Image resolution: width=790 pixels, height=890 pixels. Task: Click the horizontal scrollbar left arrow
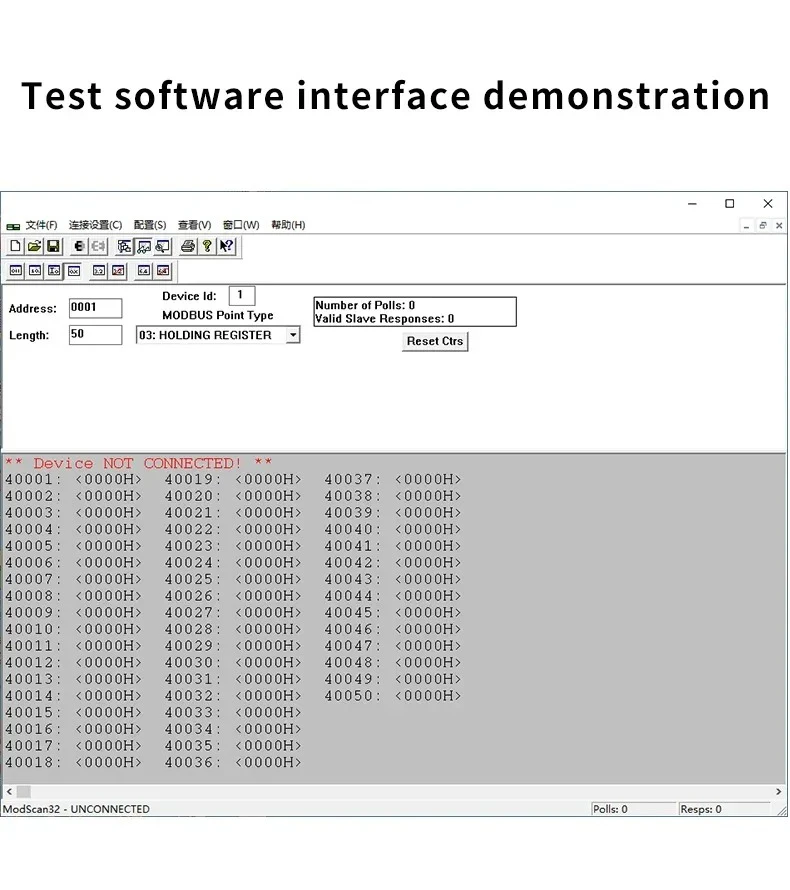pyautogui.click(x=9, y=791)
